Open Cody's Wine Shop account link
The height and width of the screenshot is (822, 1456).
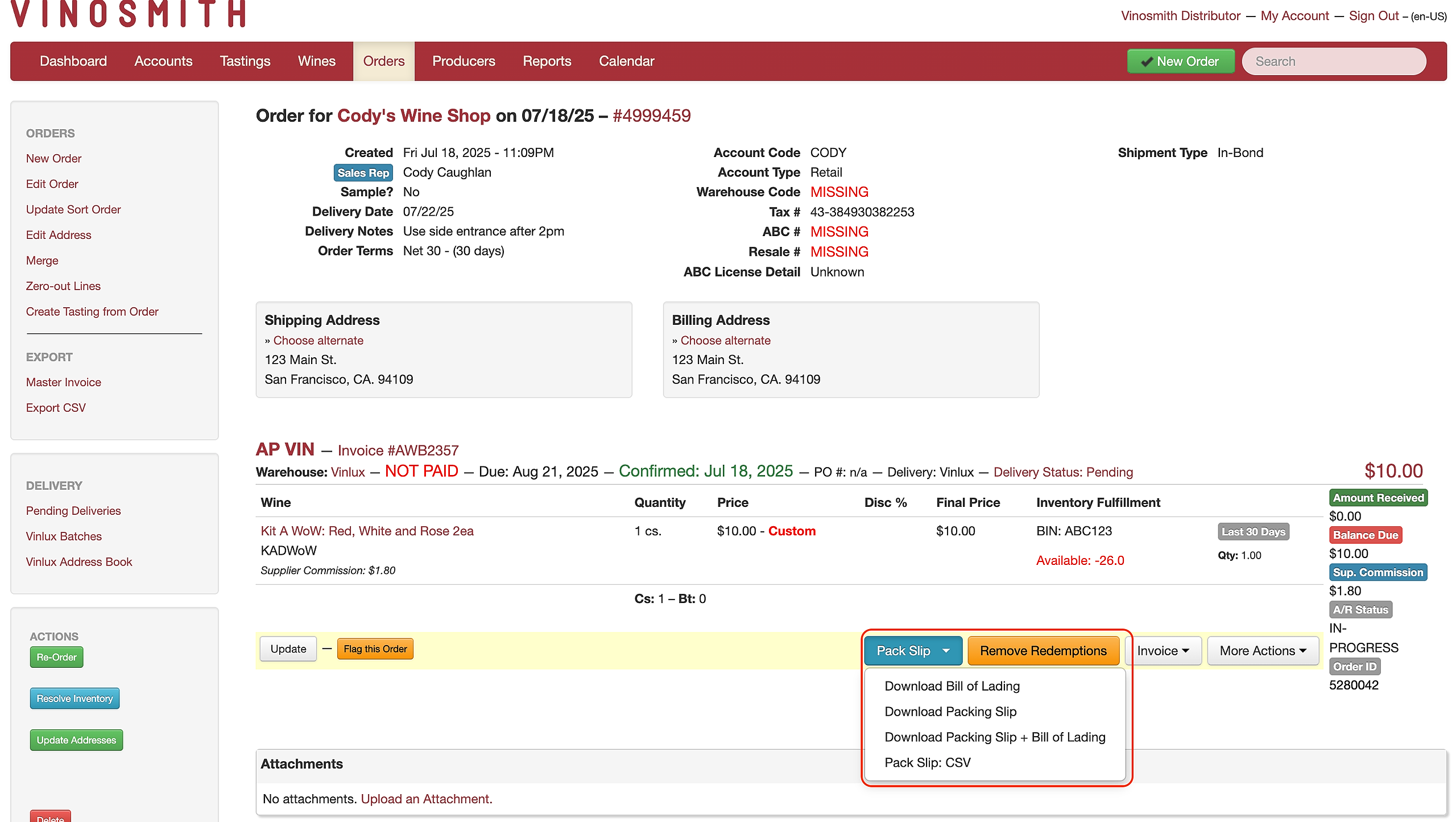[x=413, y=115]
